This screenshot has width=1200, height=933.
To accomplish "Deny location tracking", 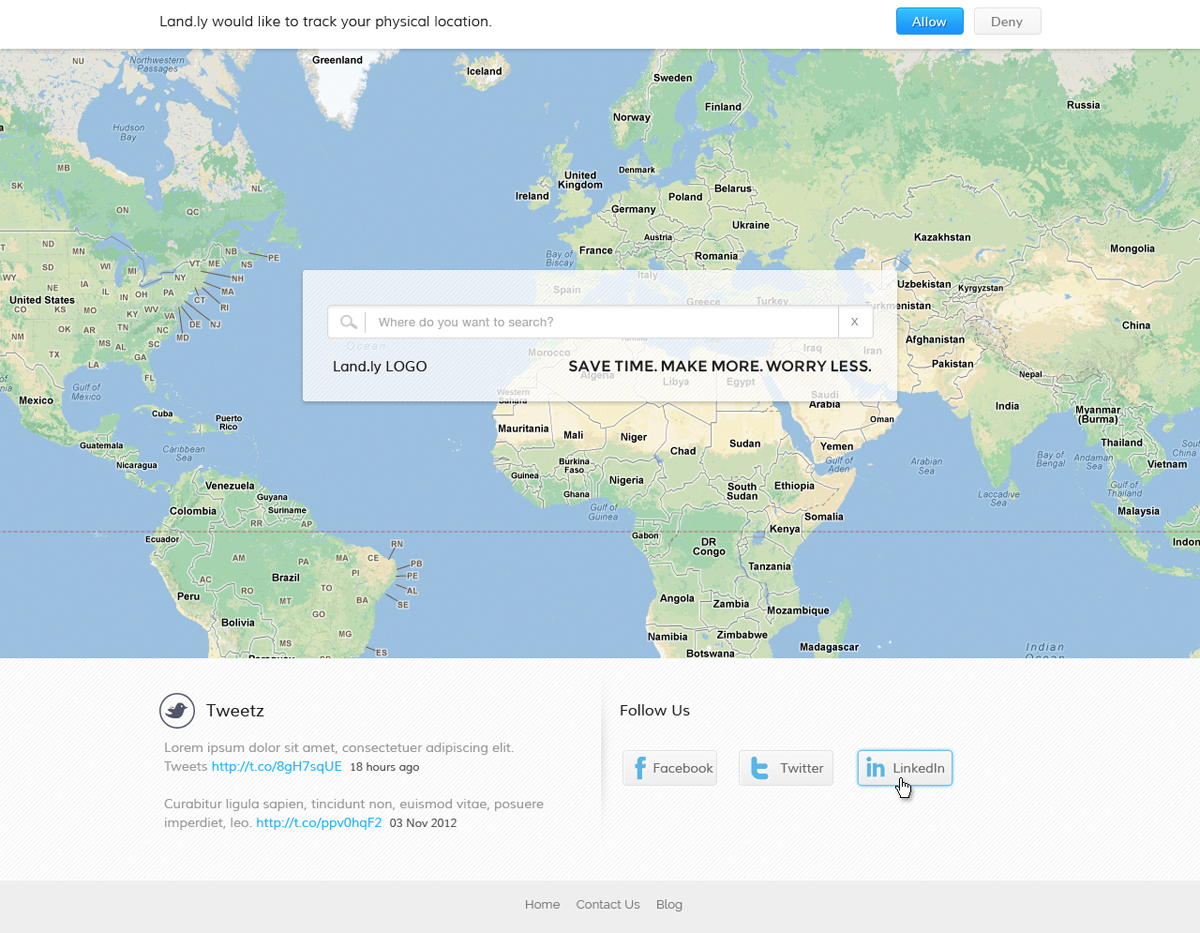I will [x=1007, y=21].
